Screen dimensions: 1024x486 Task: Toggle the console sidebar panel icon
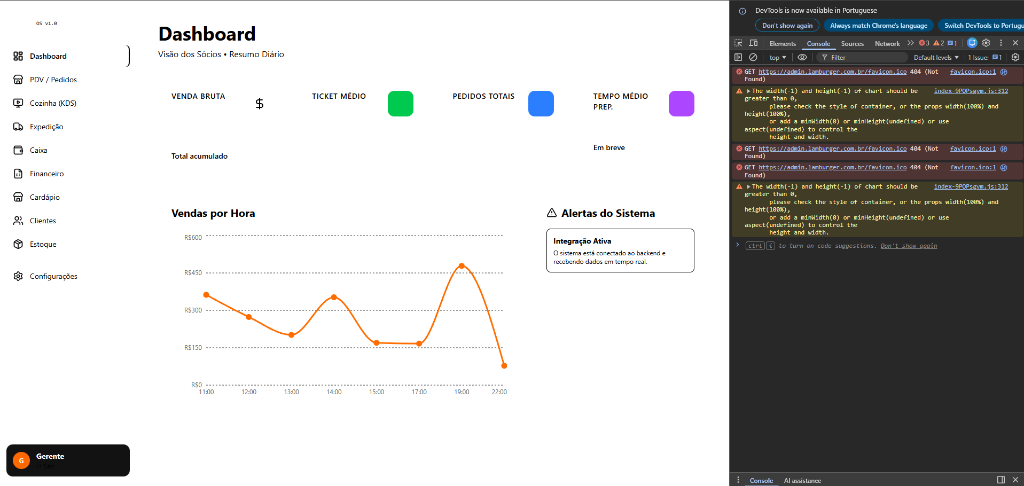coord(739,58)
